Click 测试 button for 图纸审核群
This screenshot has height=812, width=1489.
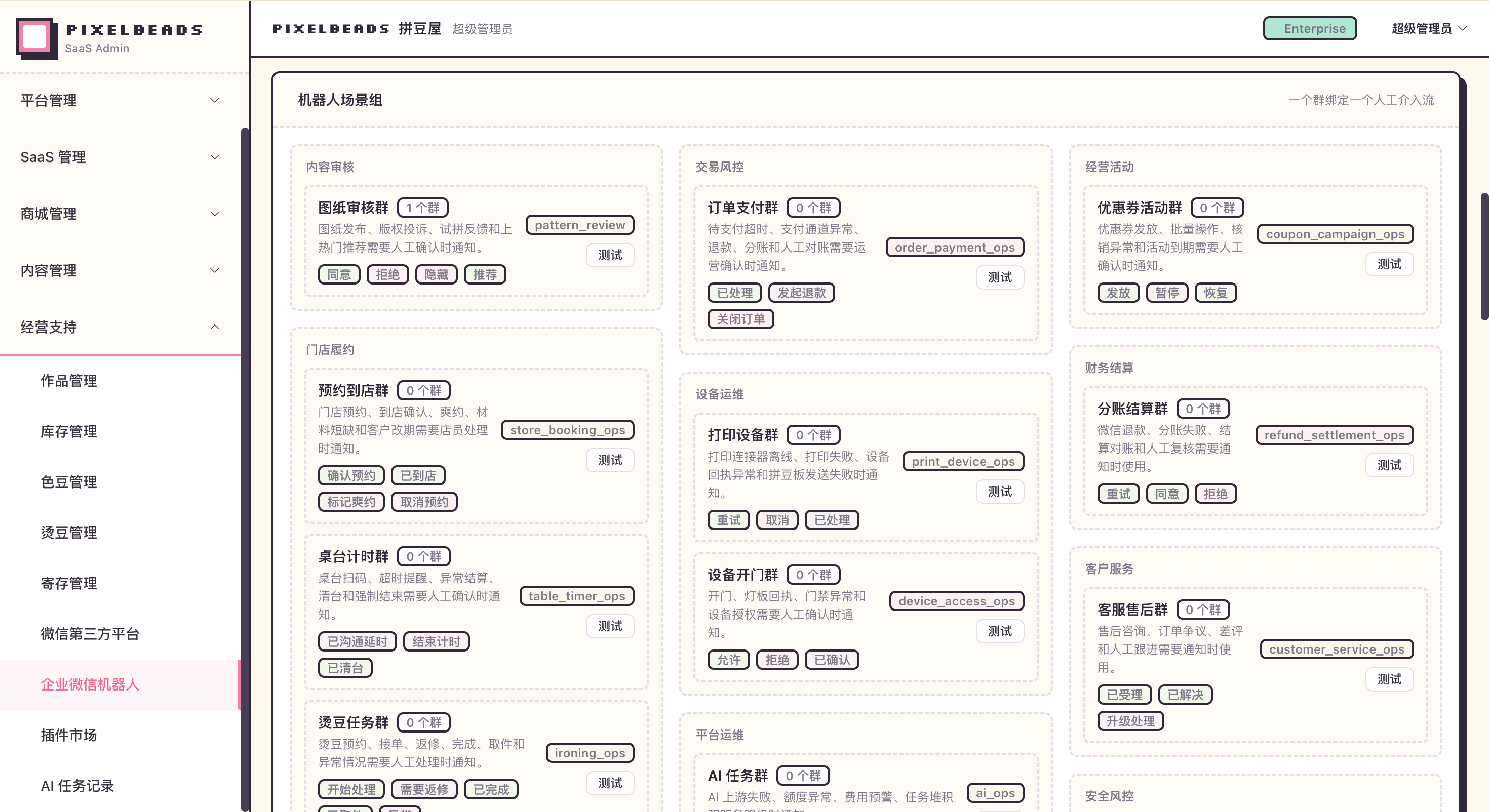coord(610,255)
